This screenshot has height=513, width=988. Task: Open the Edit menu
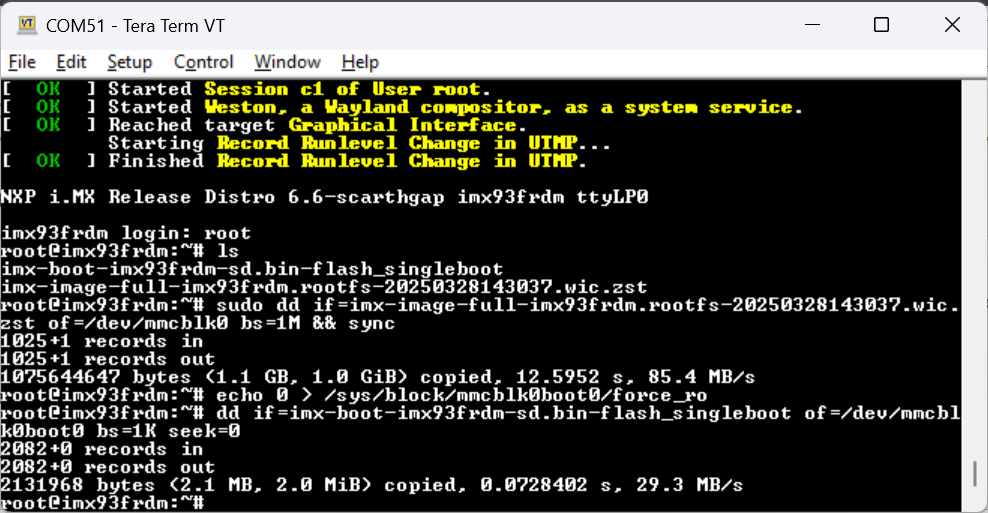coord(71,62)
